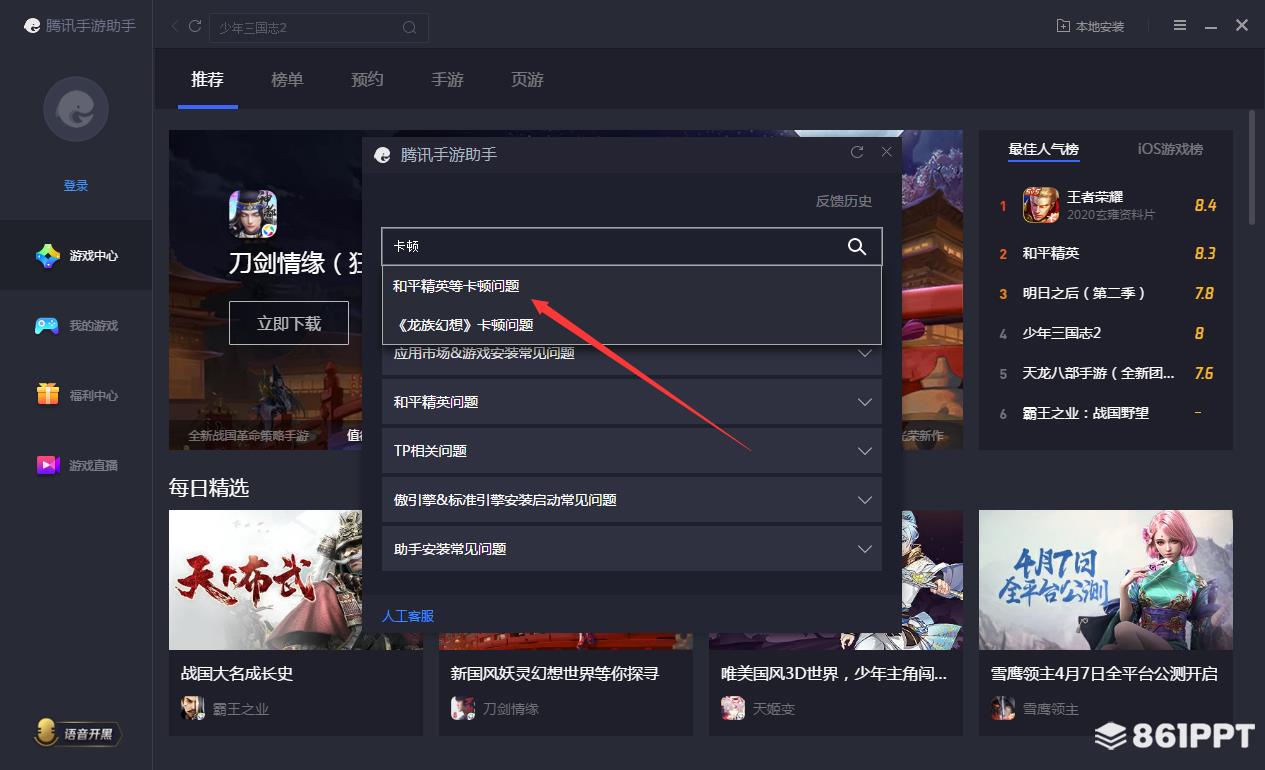Refresh the help dialog
The image size is (1265, 770).
pyautogui.click(x=856, y=152)
